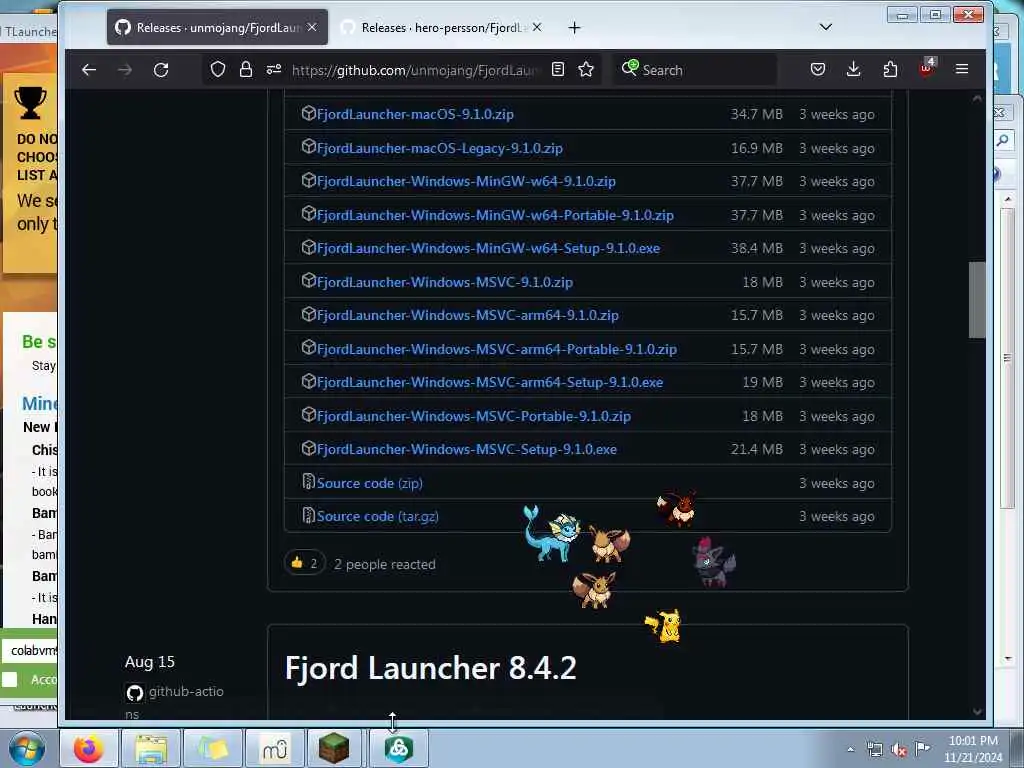Reload the page with the refresh icon
This screenshot has height=768, width=1024.
(x=161, y=70)
